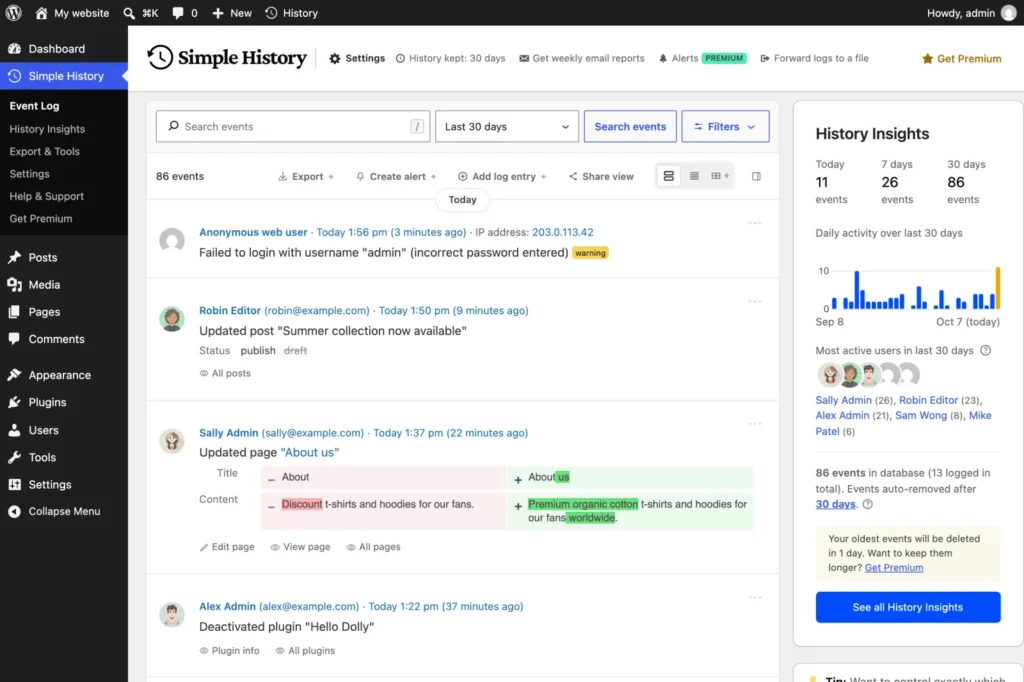
Task: Toggle the sidebar panel icon
Action: pyautogui.click(x=756, y=176)
